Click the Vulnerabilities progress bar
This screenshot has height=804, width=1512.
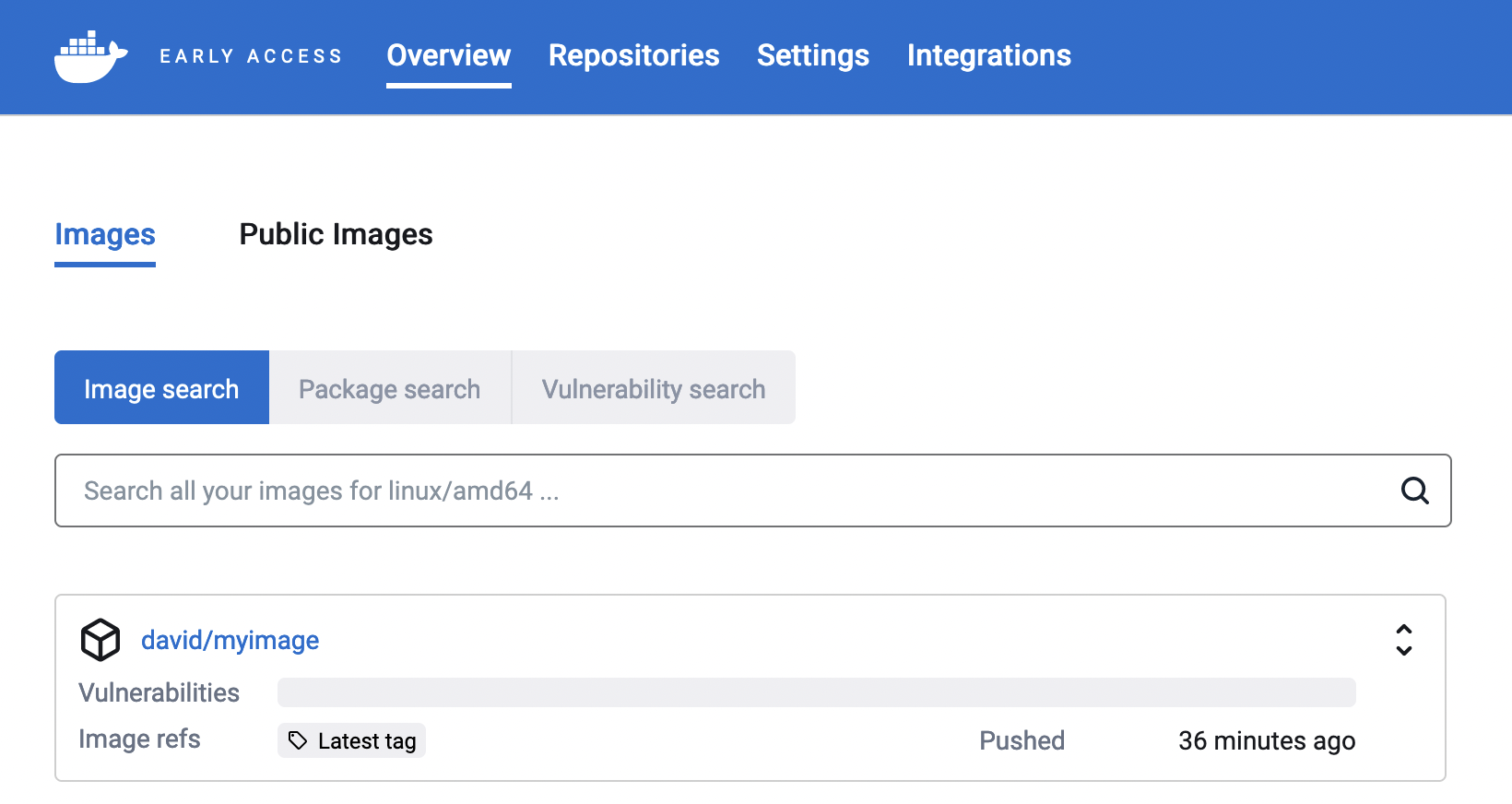[x=817, y=692]
